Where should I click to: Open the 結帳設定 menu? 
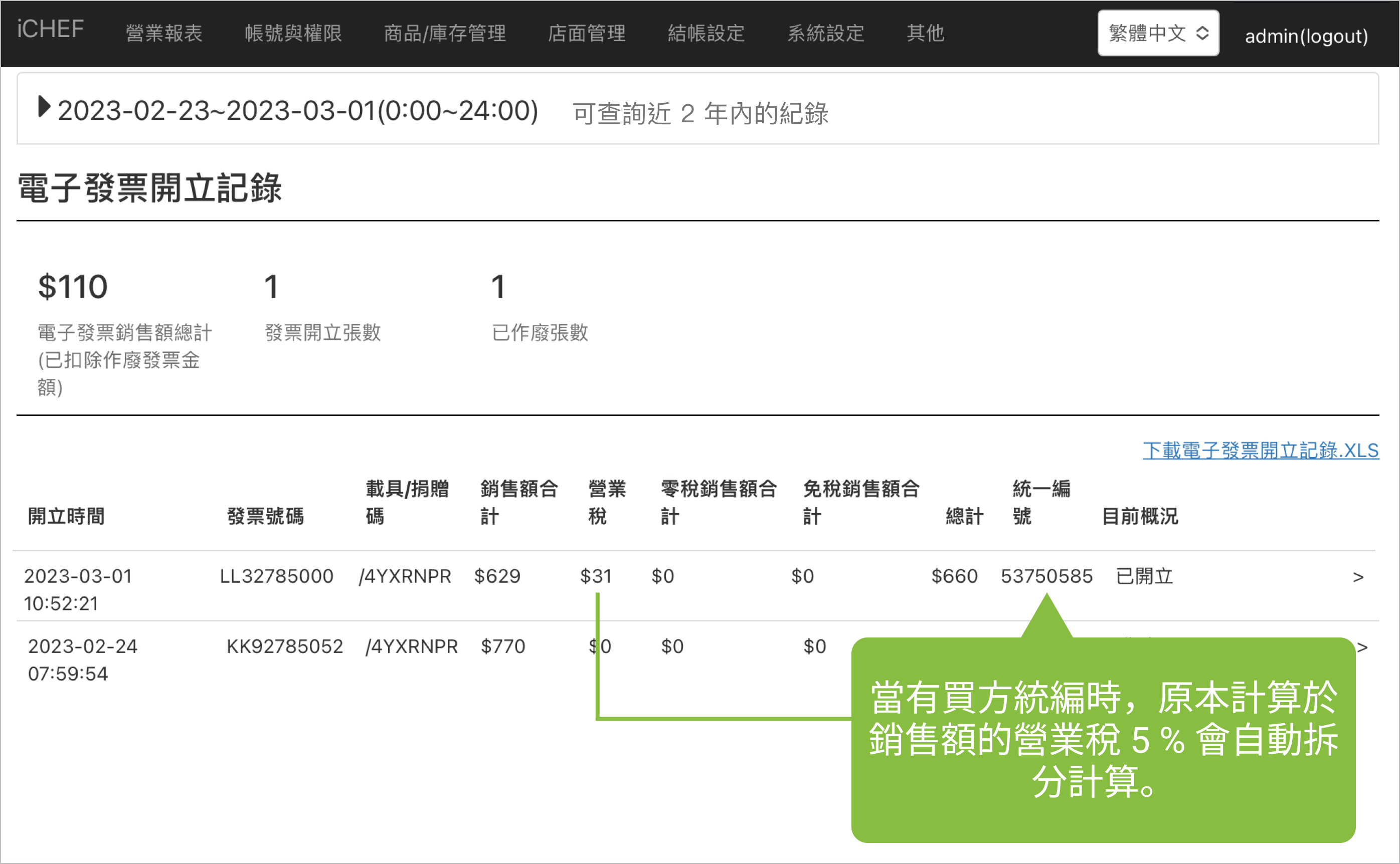707,33
